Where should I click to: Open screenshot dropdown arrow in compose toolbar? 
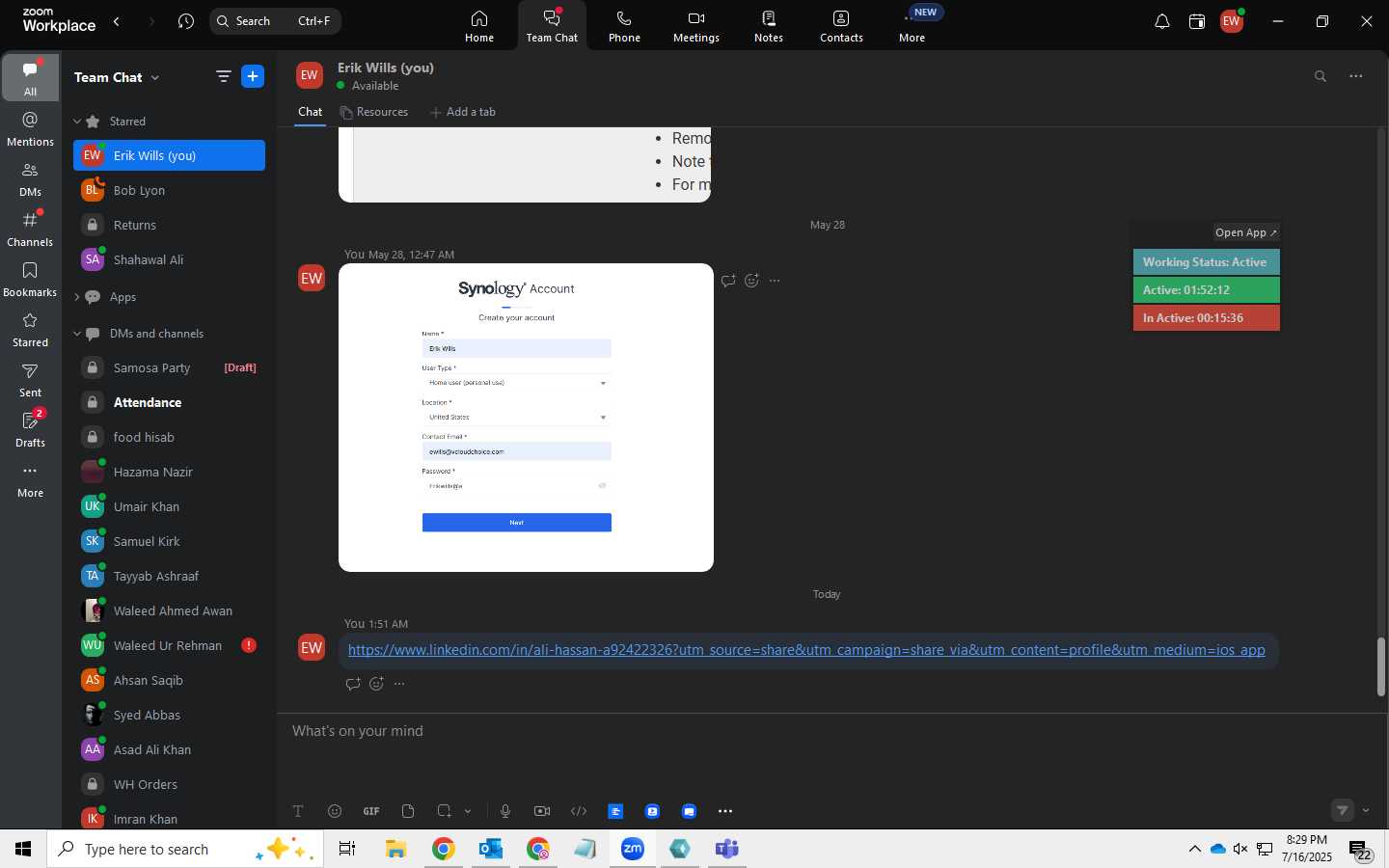point(468,811)
